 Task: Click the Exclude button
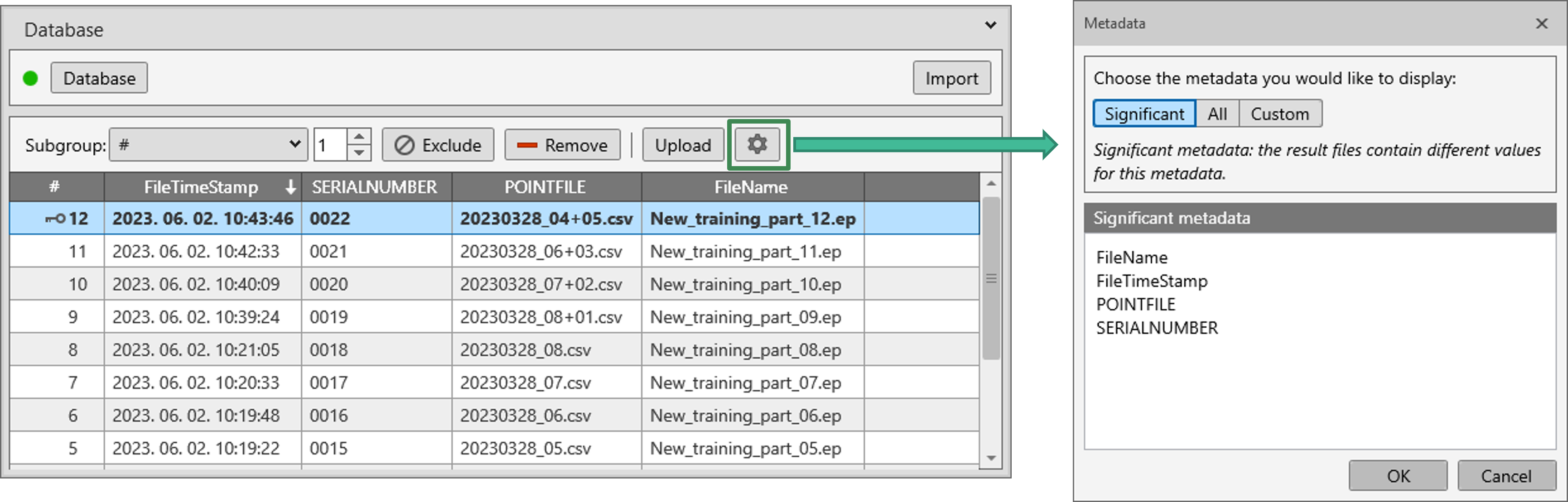[438, 145]
